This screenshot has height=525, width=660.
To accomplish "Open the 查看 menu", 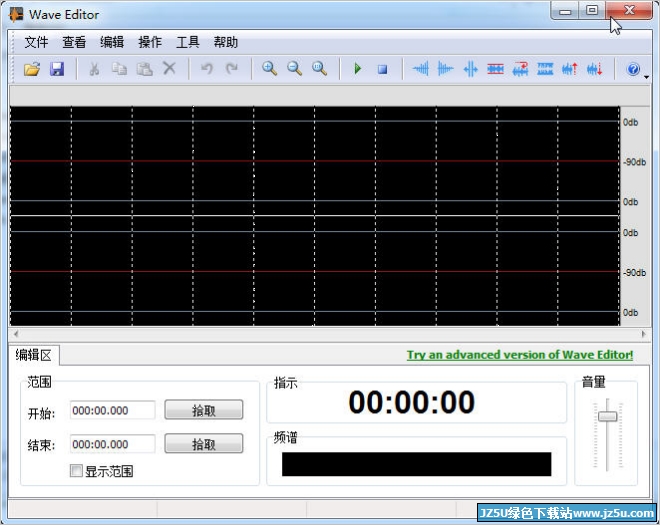I will tap(74, 42).
